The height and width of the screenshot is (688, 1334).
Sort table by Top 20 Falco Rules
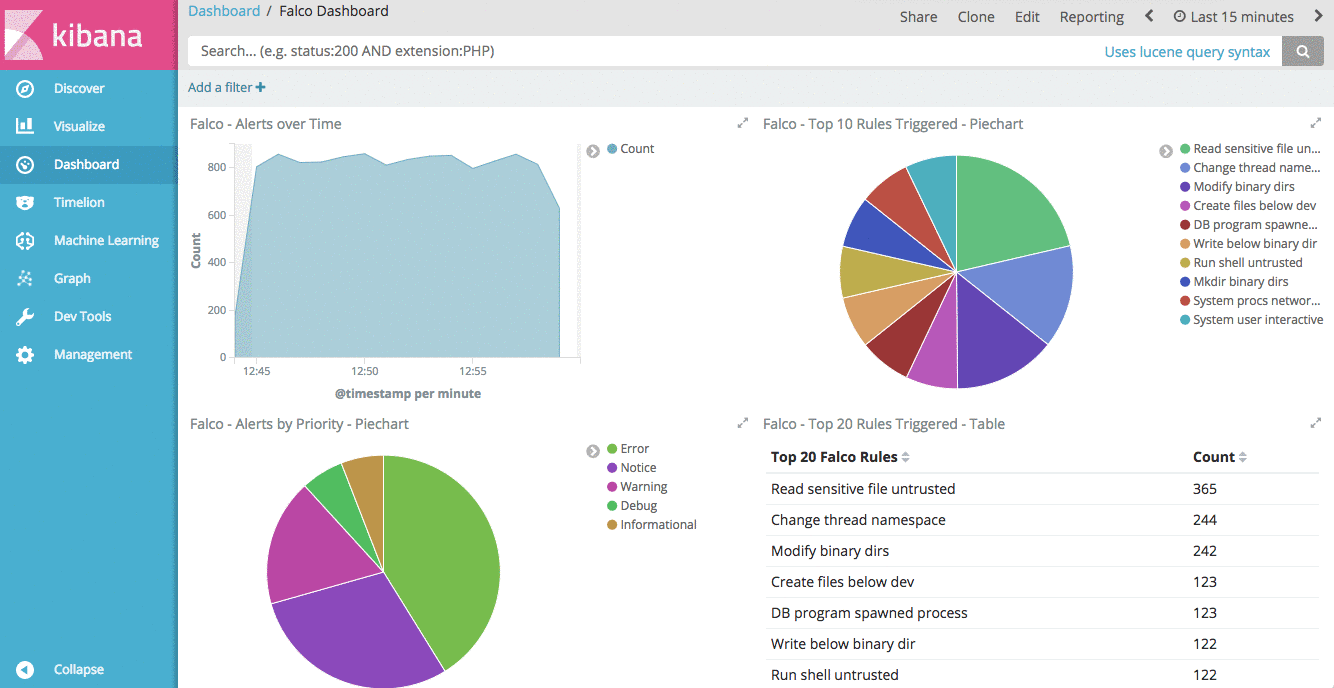tap(840, 457)
